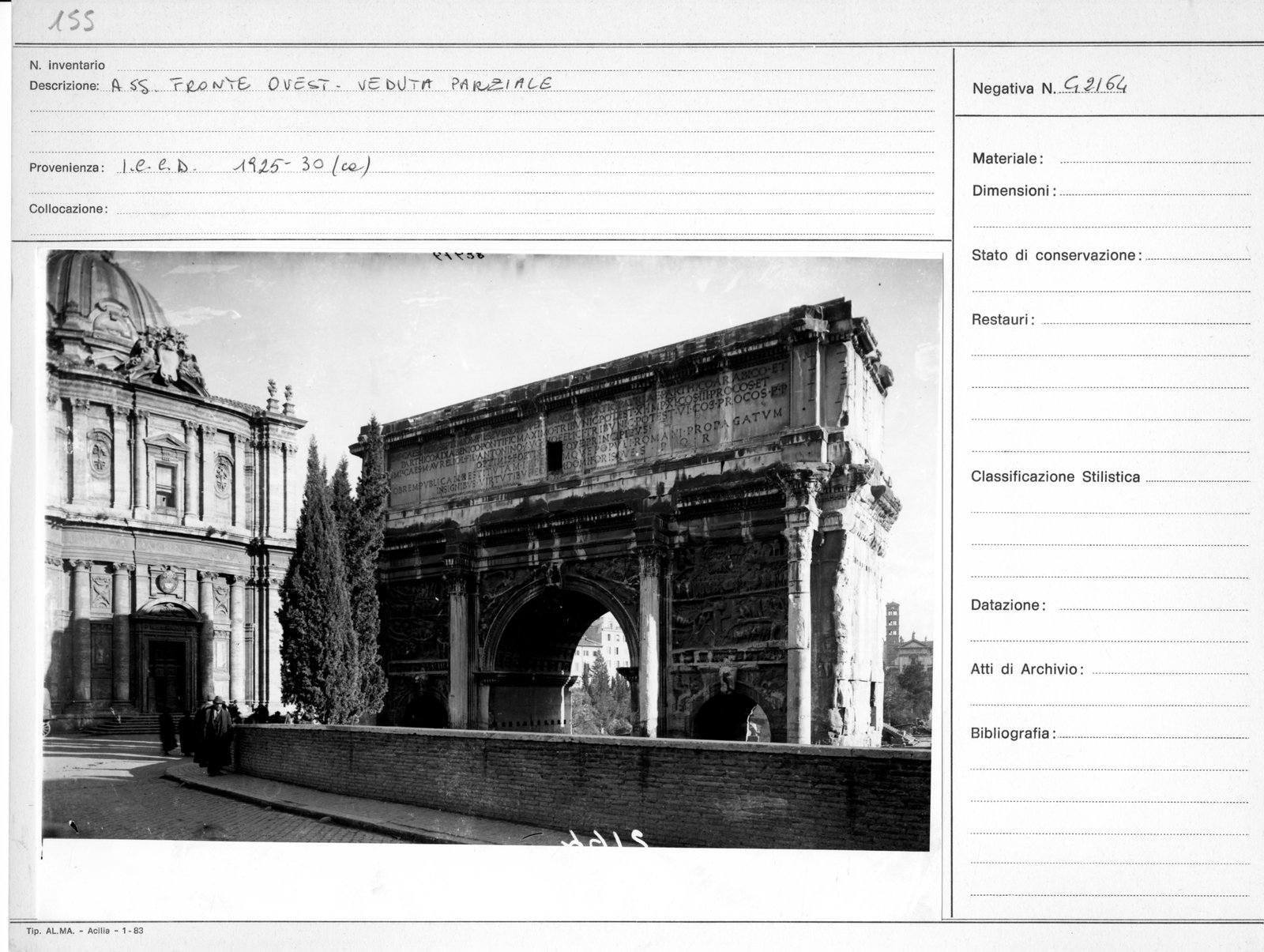Click handwritten date '1925-30 (ca)'

303,166
